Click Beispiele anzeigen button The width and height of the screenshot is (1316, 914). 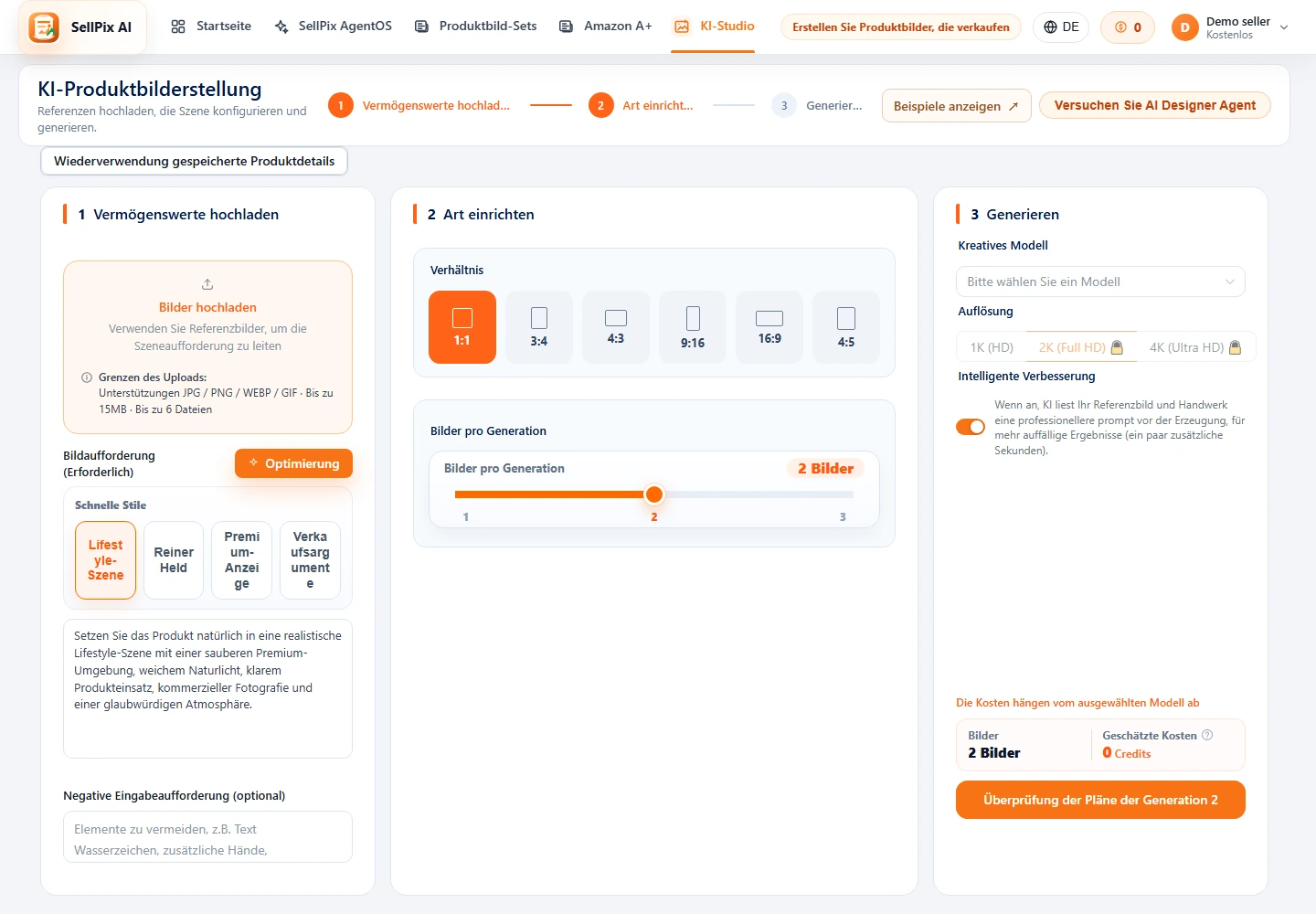pyautogui.click(x=956, y=106)
